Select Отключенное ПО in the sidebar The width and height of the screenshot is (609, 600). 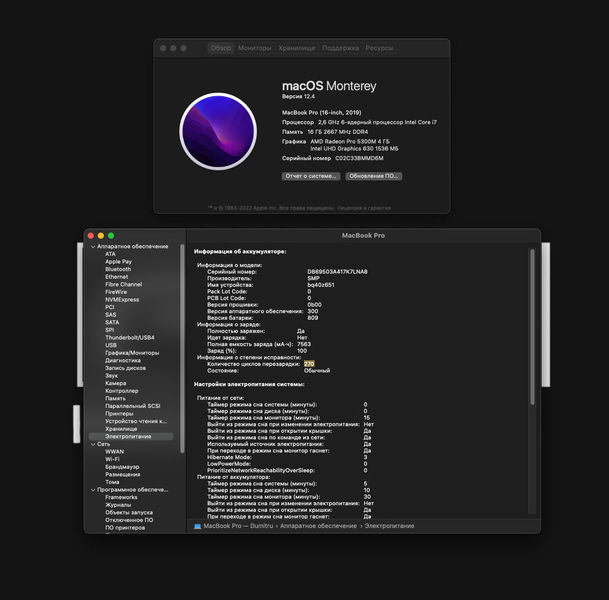pyautogui.click(x=129, y=520)
